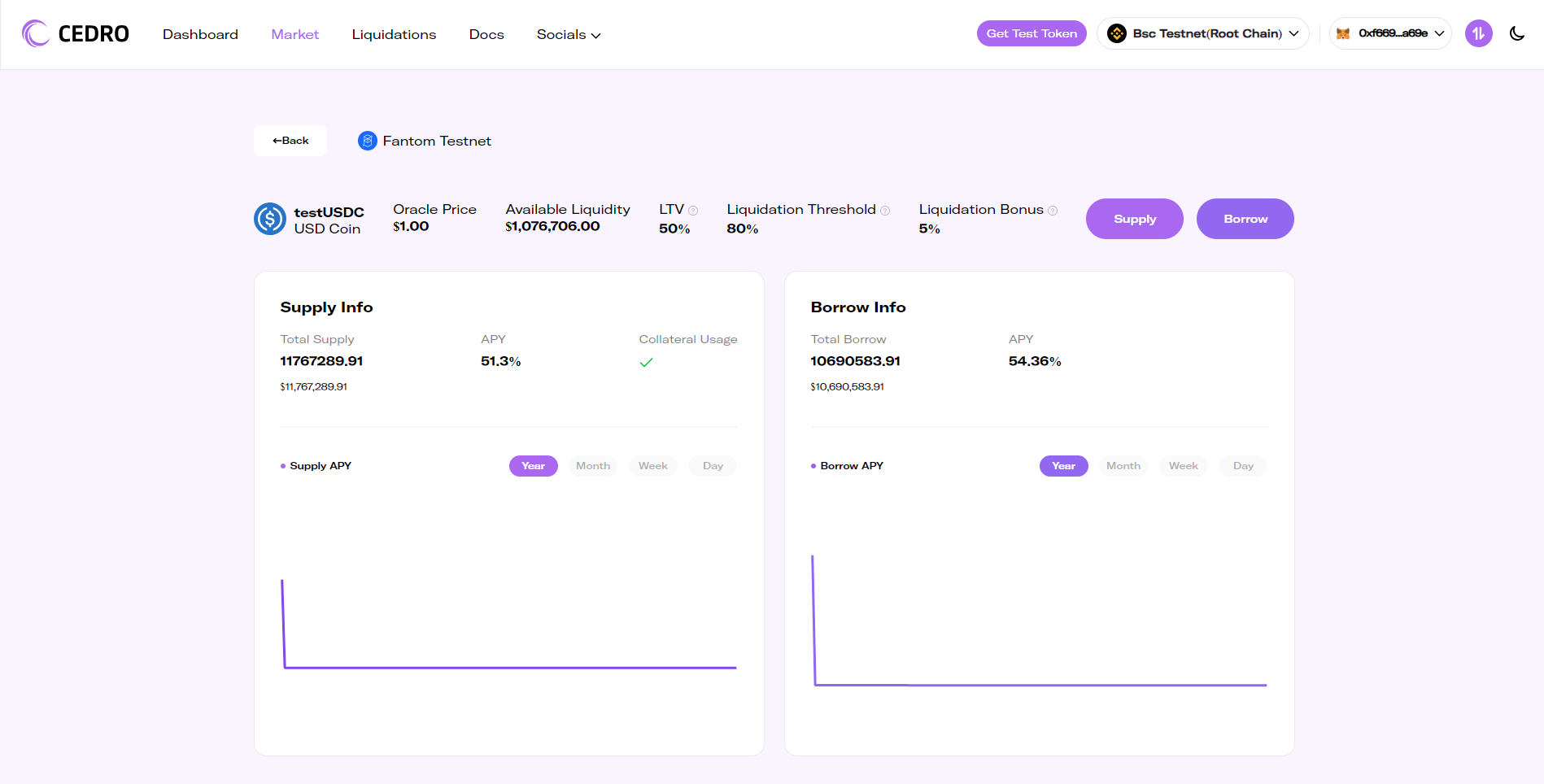Click the Liquidation Bonus info icon
The image size is (1544, 784).
pyautogui.click(x=1053, y=211)
